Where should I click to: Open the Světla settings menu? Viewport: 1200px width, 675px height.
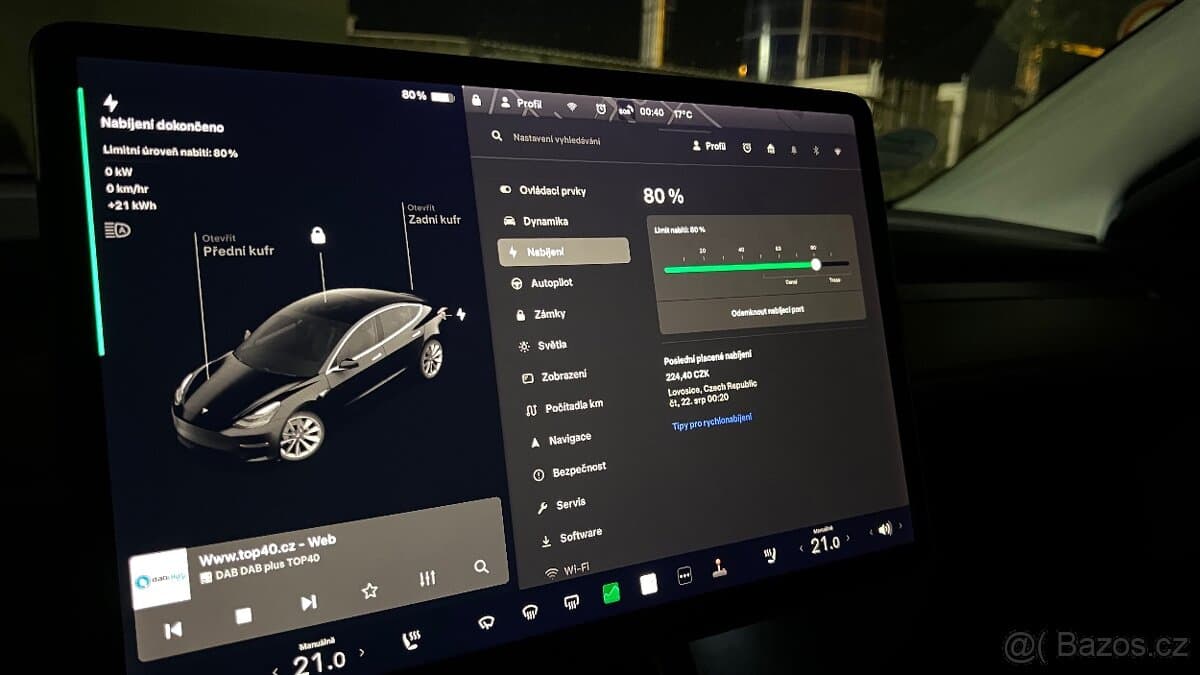coord(543,345)
